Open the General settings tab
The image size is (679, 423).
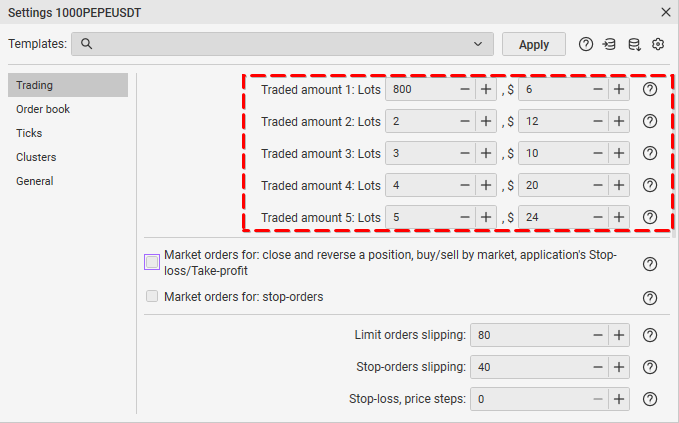68,181
